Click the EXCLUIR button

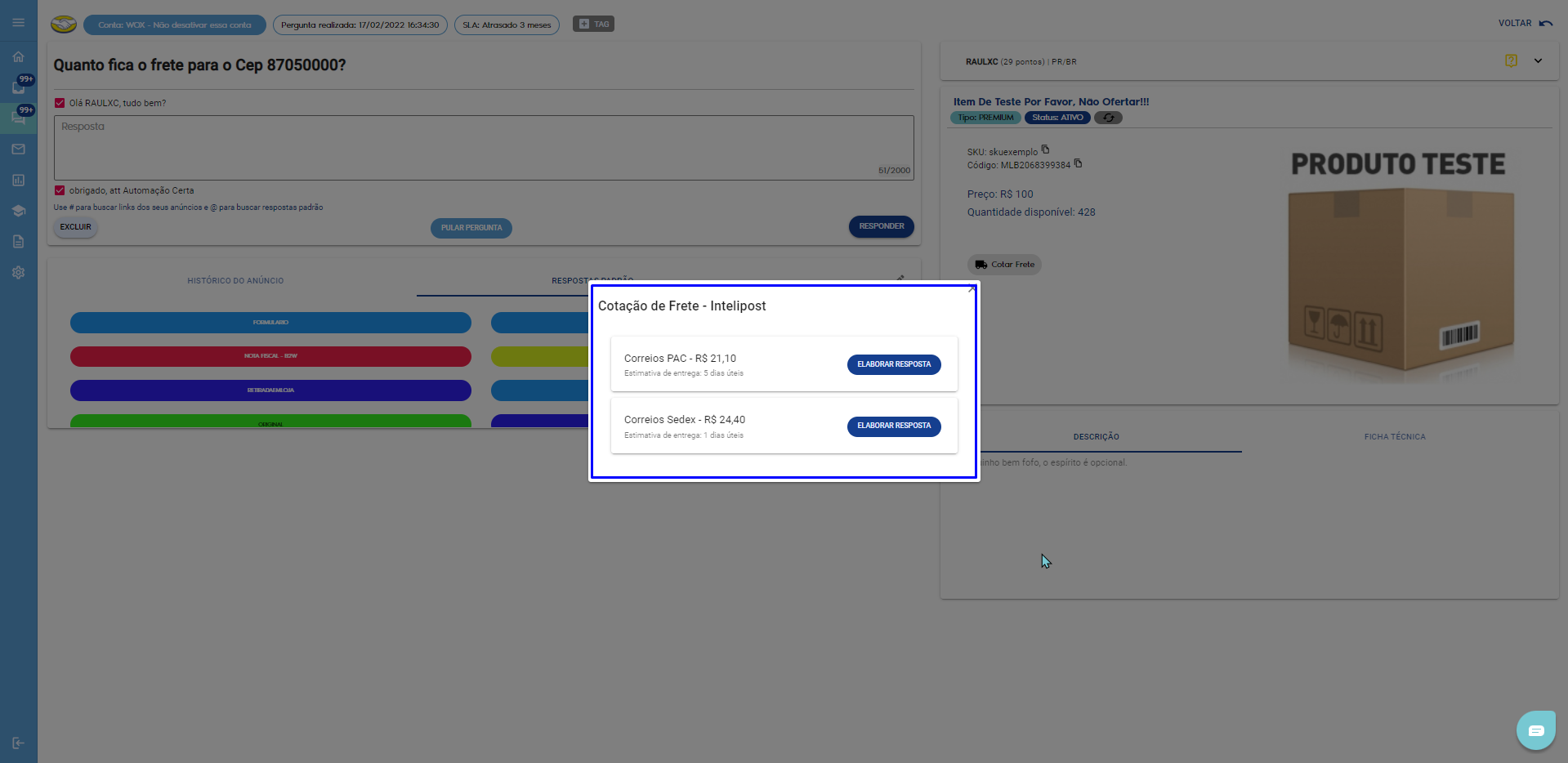point(75,227)
